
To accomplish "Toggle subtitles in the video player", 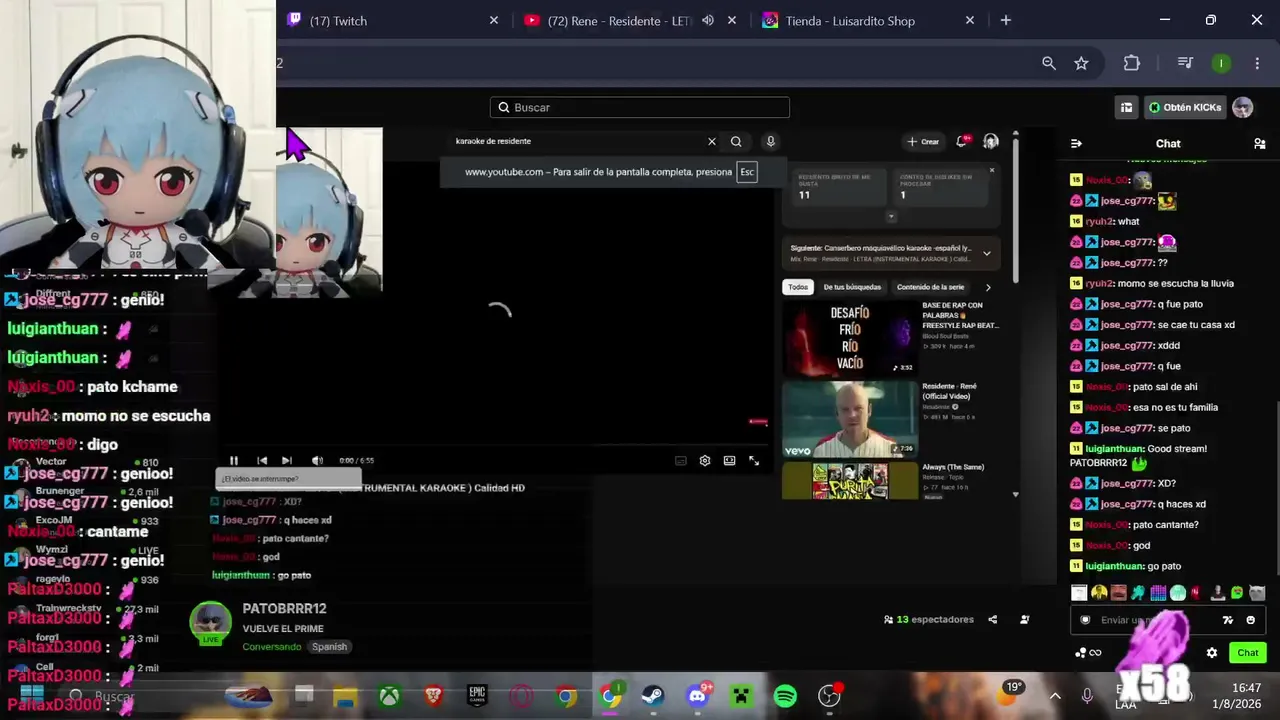I will pyautogui.click(x=681, y=461).
